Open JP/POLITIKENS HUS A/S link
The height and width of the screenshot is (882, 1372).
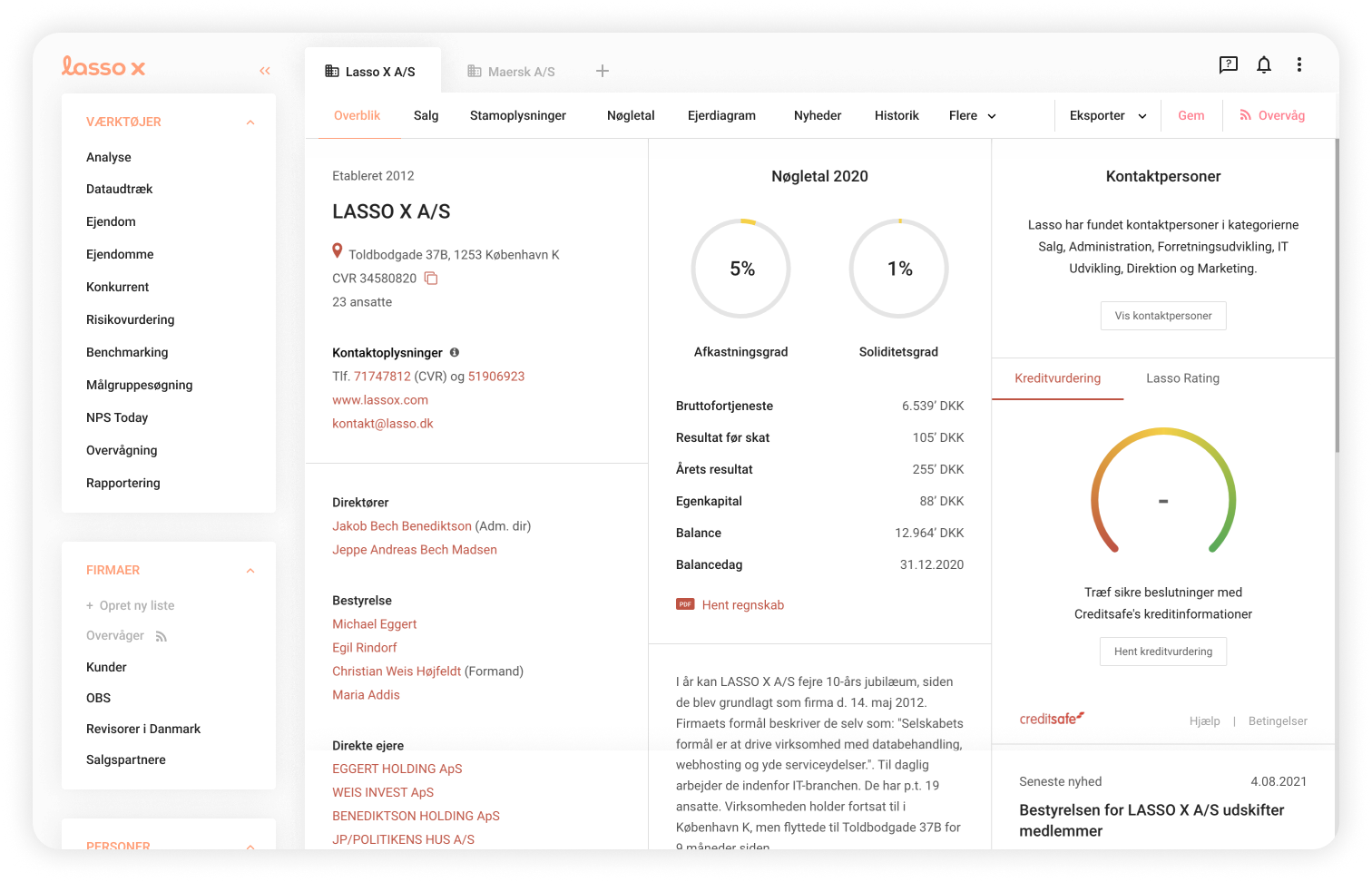(x=404, y=839)
